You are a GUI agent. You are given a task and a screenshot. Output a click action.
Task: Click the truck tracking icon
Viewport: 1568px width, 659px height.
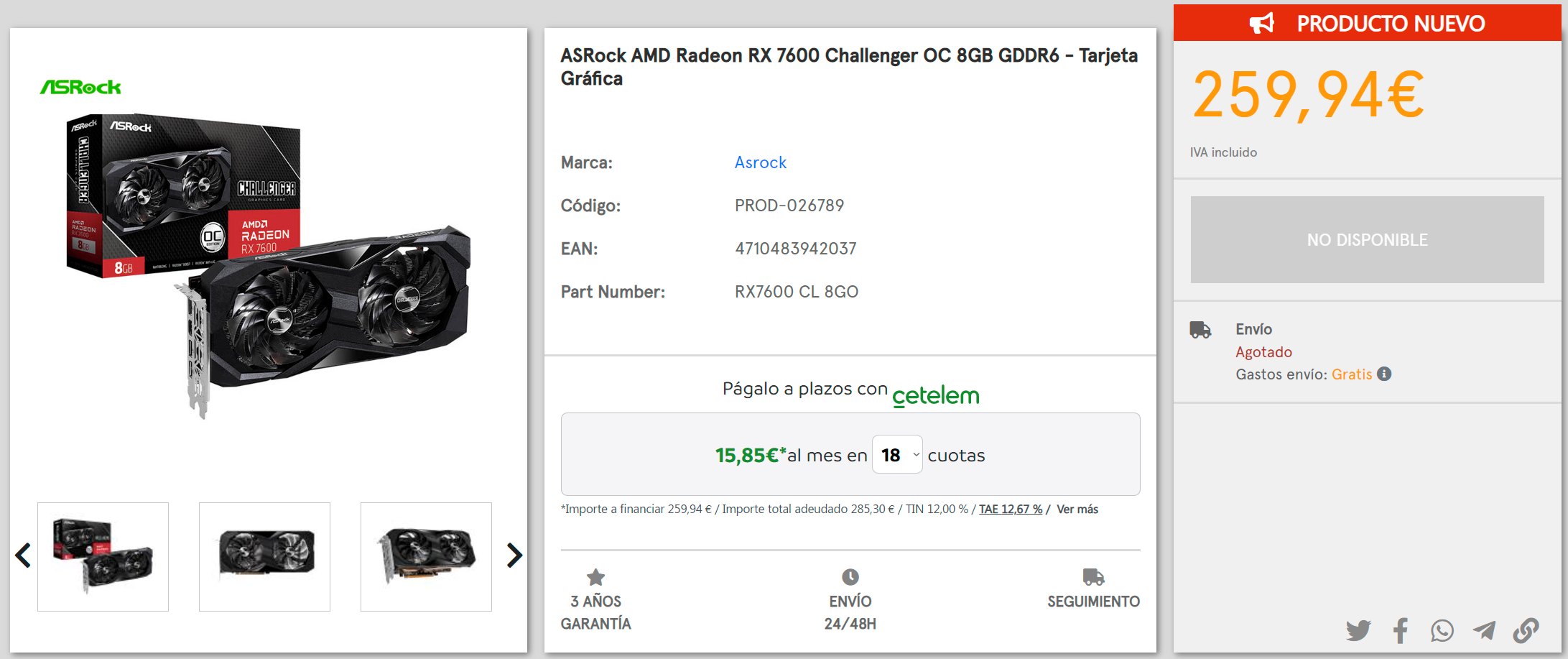point(1093,577)
